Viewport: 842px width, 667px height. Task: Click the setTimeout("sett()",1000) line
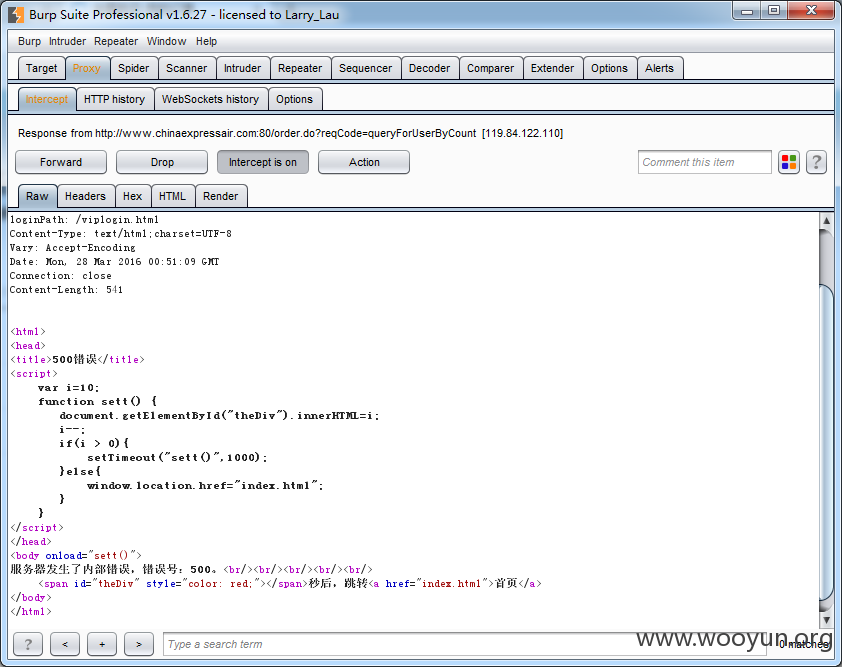(177, 458)
